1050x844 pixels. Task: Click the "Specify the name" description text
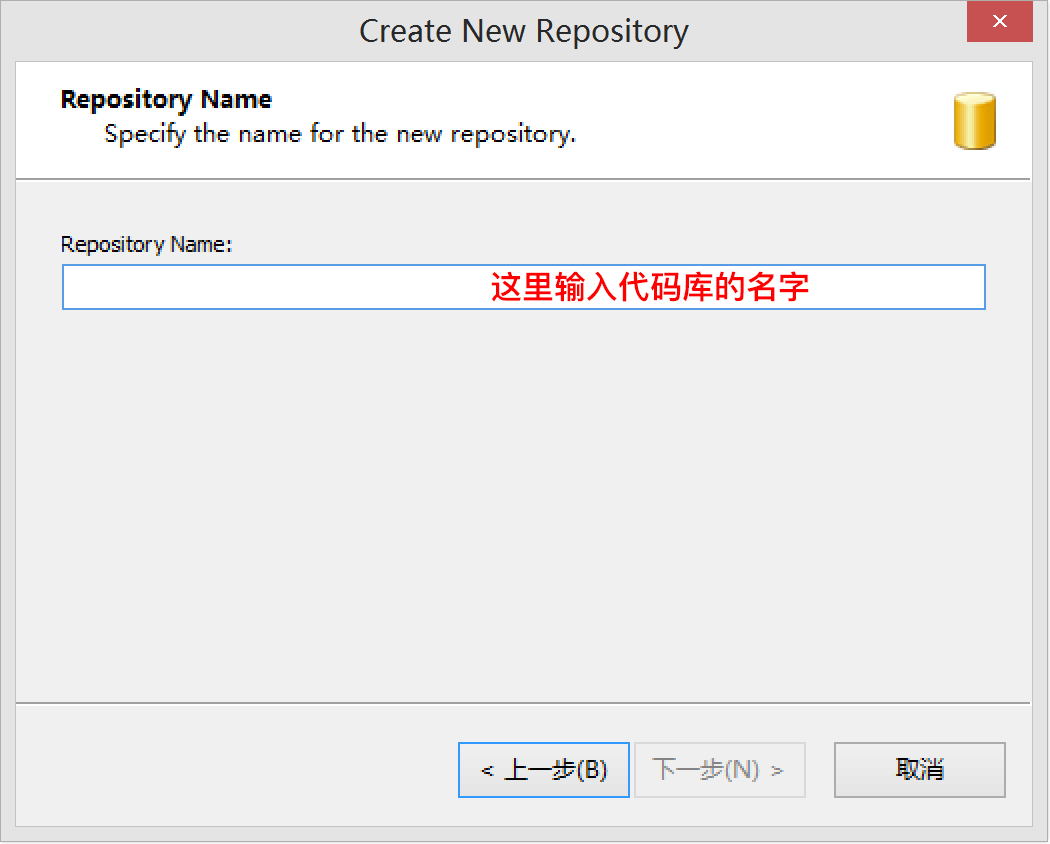340,134
